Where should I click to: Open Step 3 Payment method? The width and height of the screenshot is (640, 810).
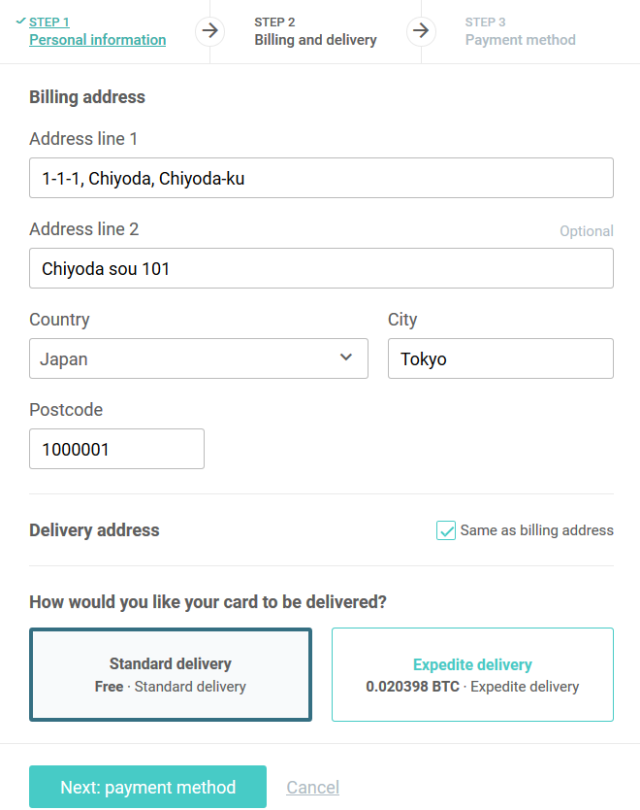click(x=520, y=40)
